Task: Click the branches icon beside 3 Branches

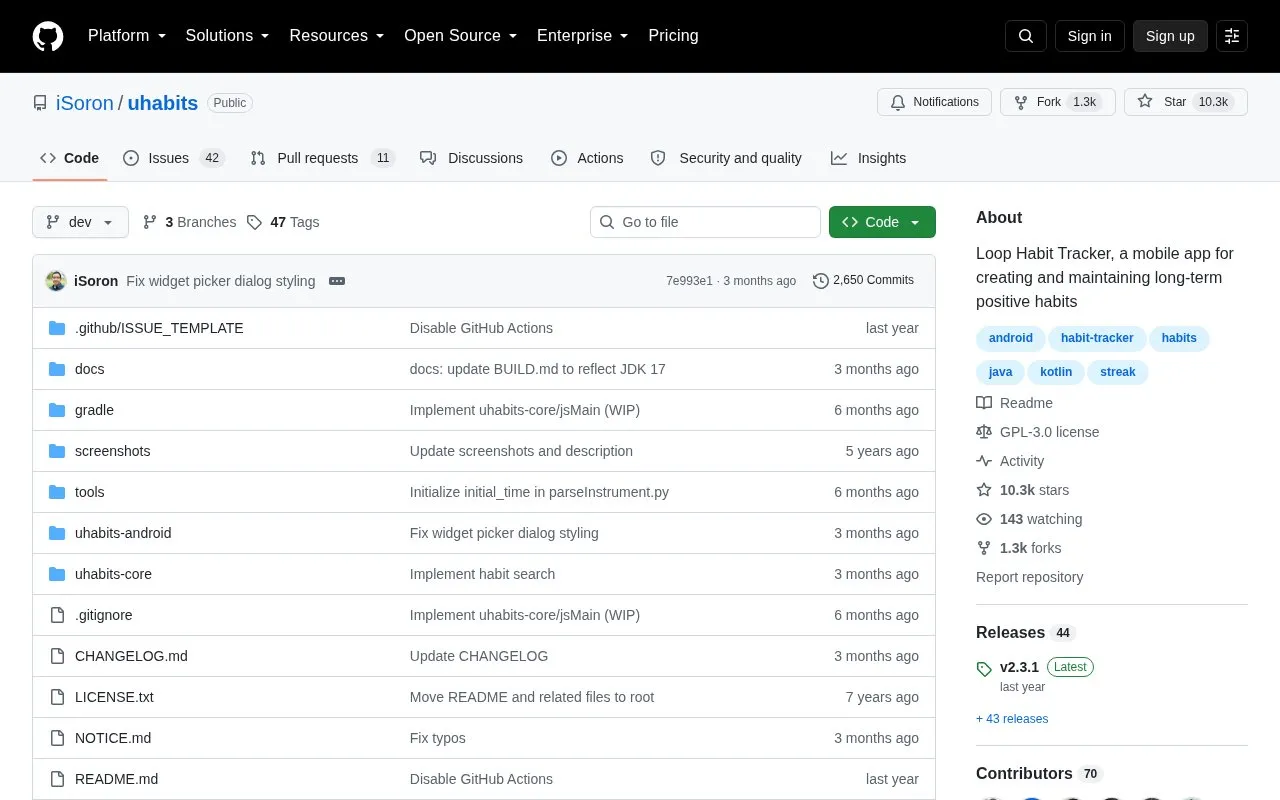Action: pos(150,222)
